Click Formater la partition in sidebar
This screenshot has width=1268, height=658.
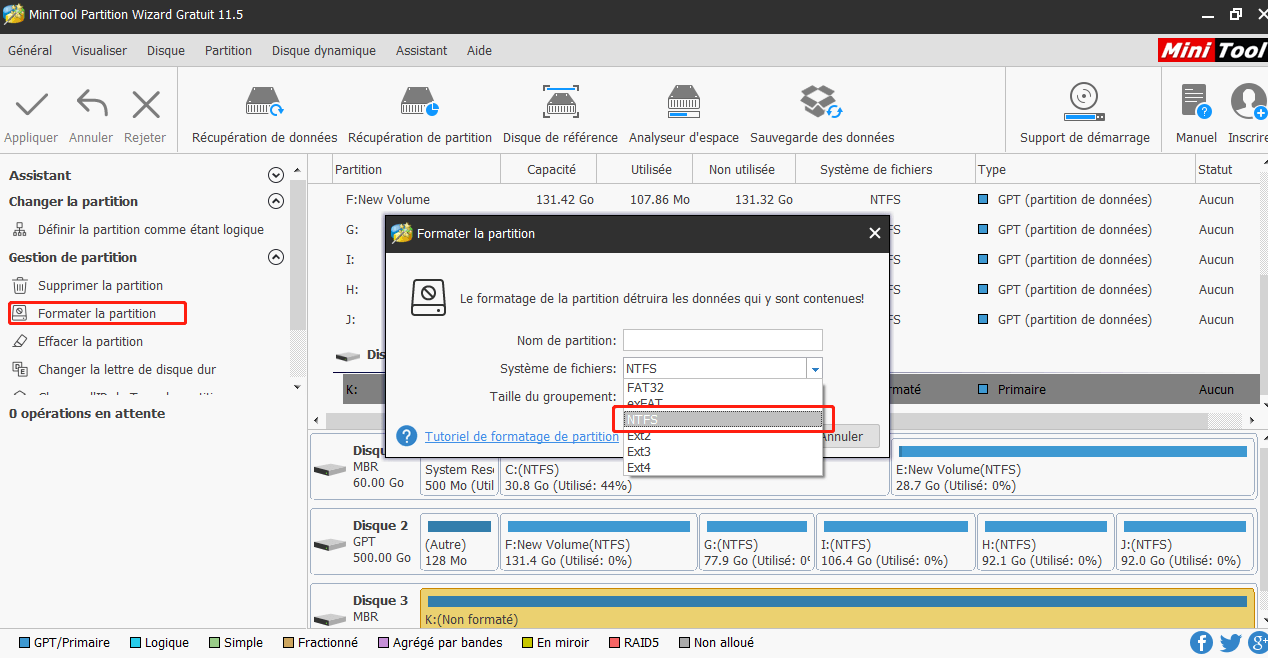[97, 313]
